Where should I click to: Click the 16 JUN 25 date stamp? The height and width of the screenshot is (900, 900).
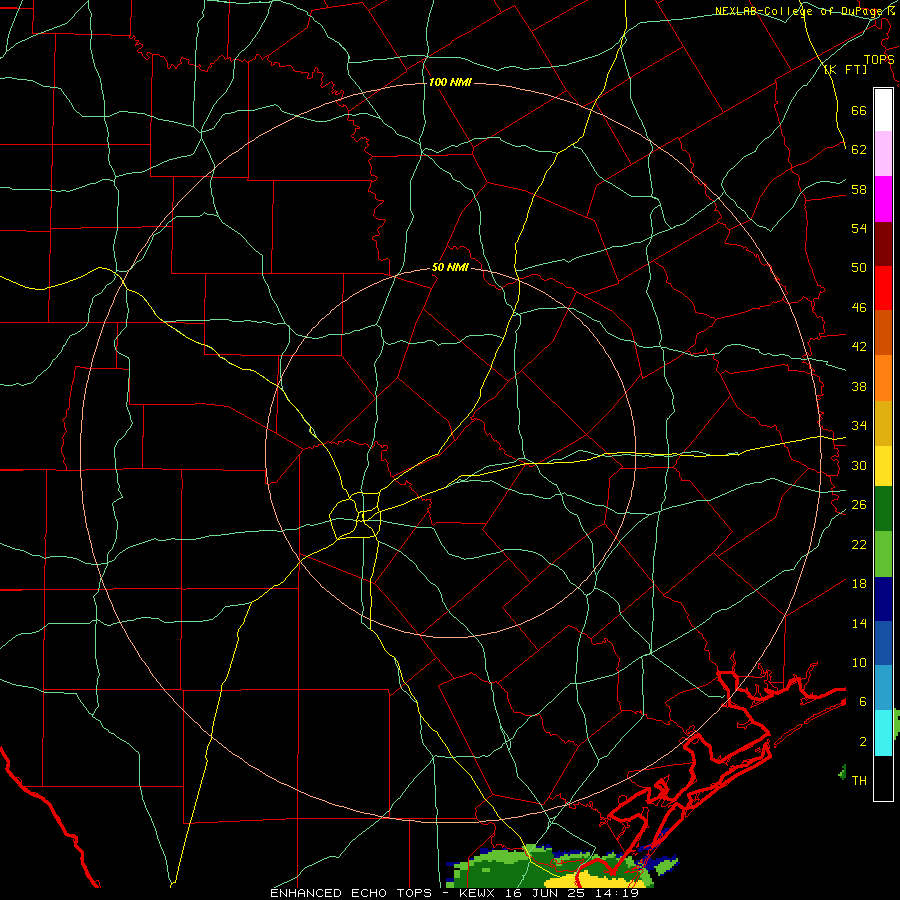pyautogui.click(x=545, y=893)
